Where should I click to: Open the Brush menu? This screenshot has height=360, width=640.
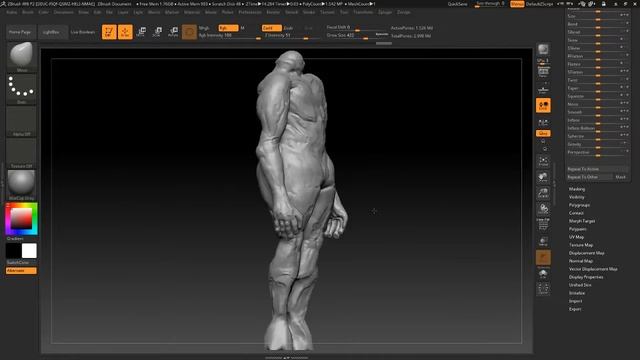pyautogui.click(x=28, y=12)
